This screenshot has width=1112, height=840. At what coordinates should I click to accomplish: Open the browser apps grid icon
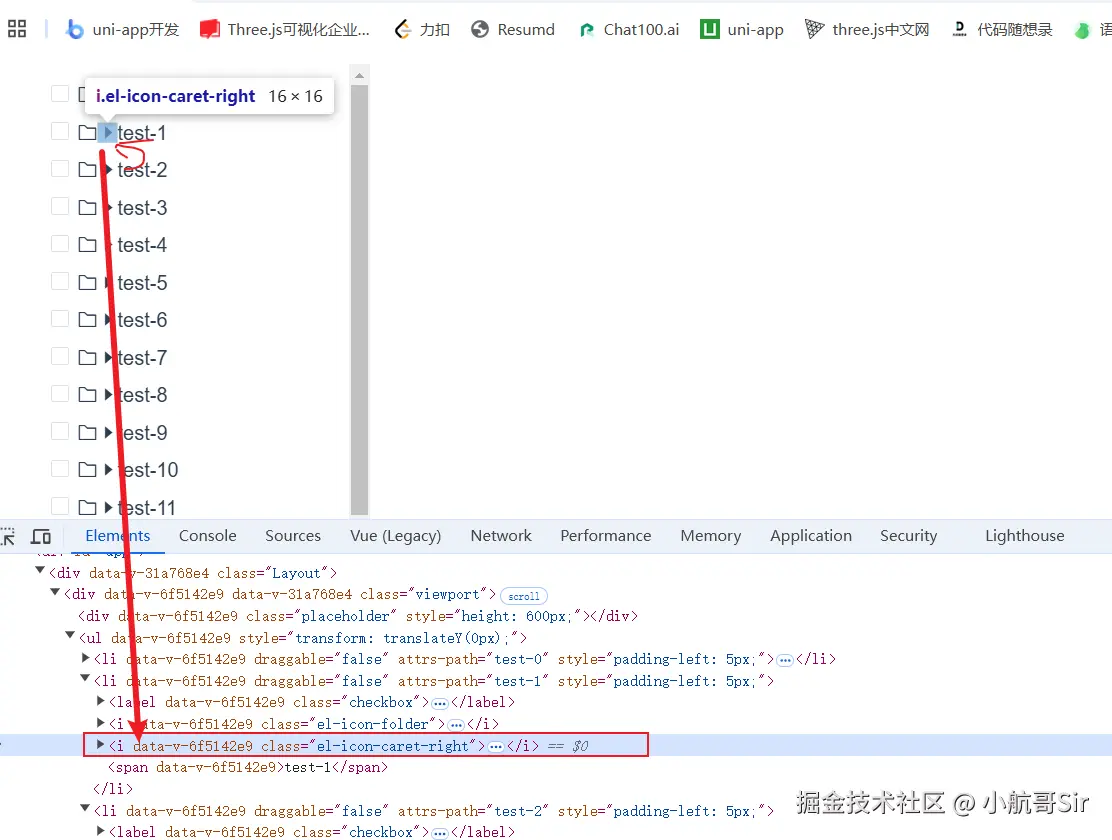tap(16, 29)
